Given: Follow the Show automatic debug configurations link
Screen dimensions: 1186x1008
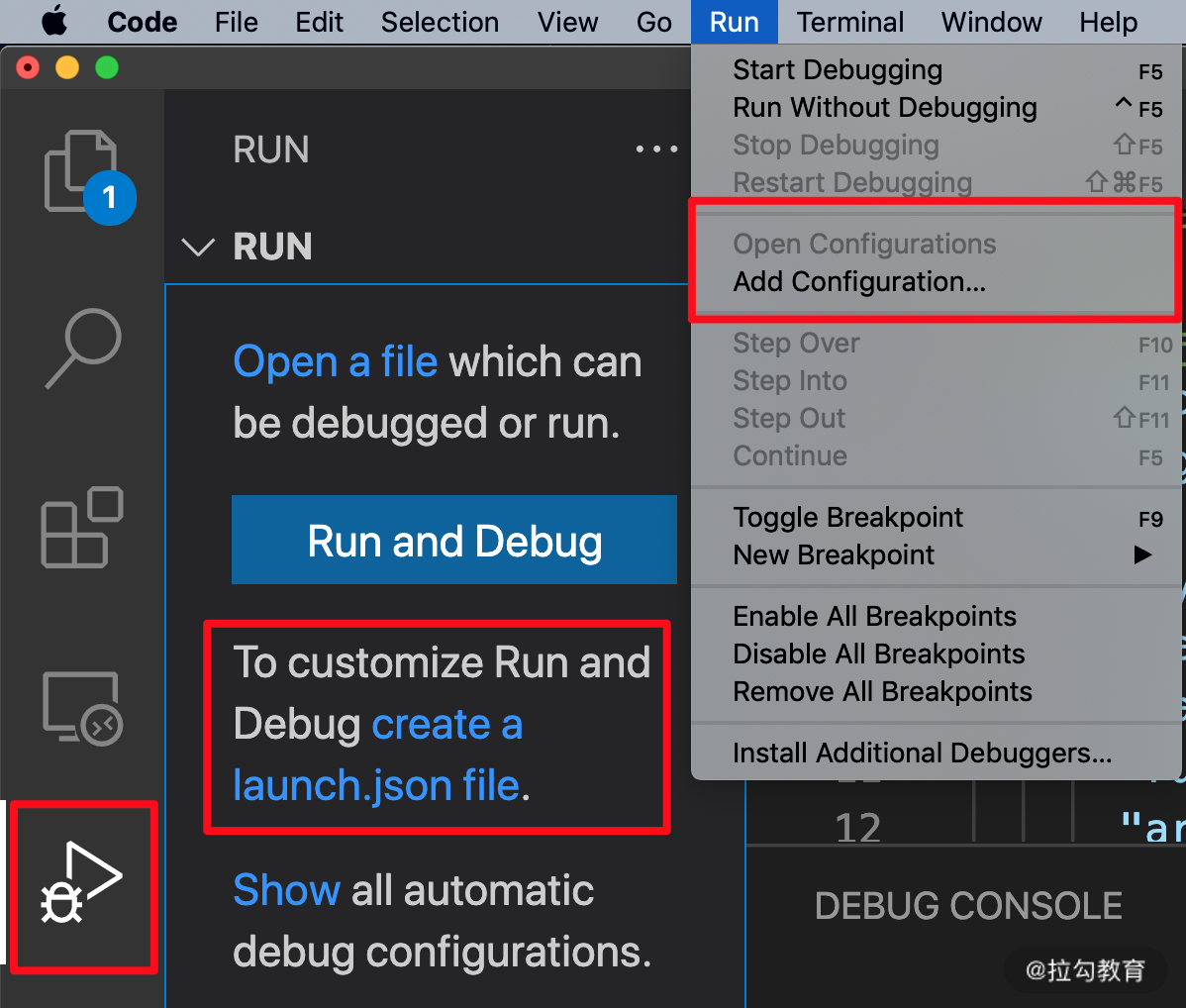Looking at the screenshot, I should (x=287, y=890).
